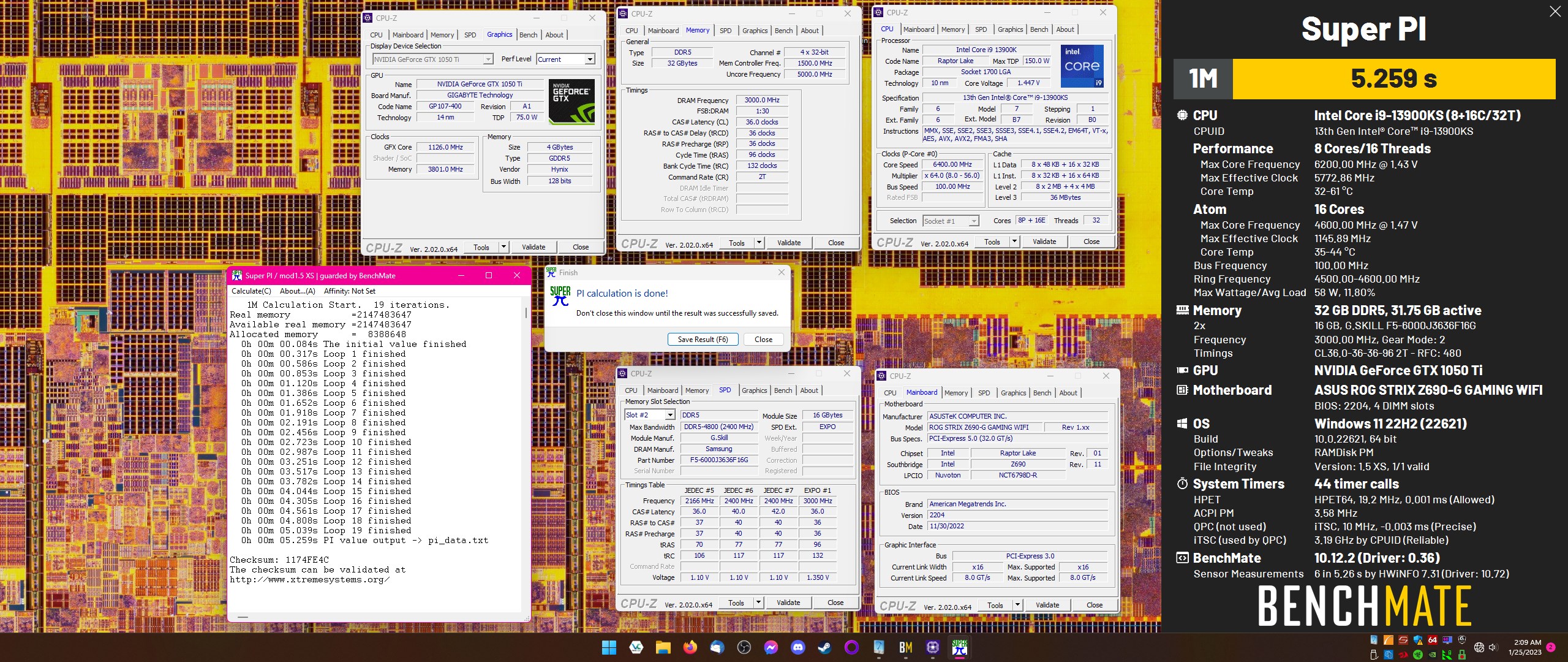Open the NVIDIA tray icon
Screen dimensions: 1568x662
pyautogui.click(x=1433, y=655)
